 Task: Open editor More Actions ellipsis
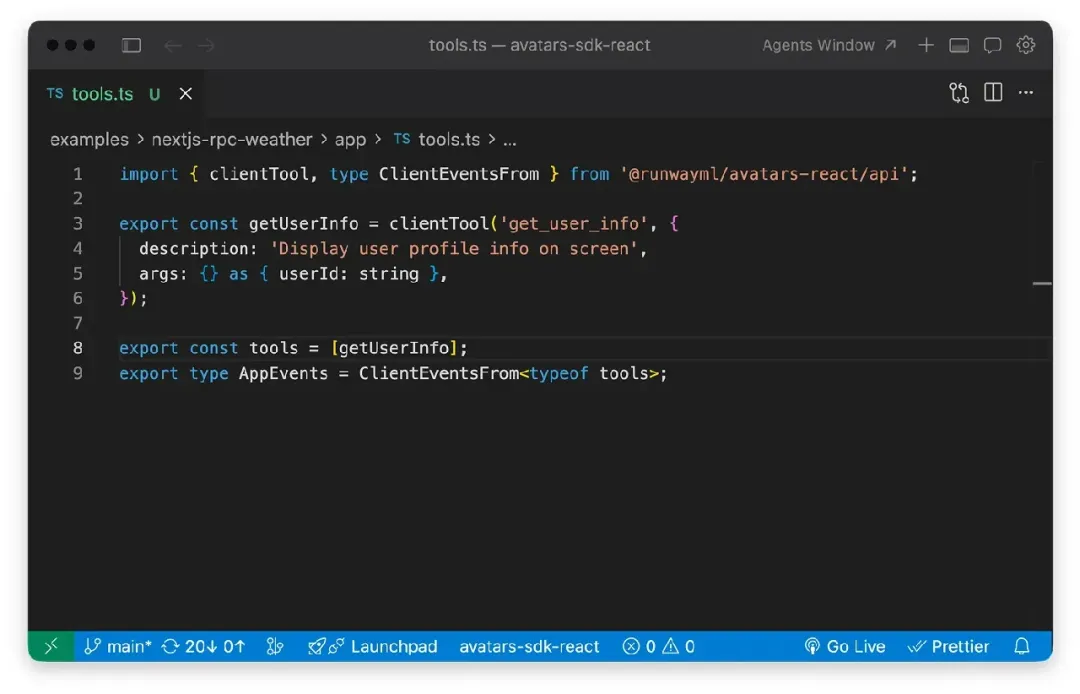(1026, 92)
